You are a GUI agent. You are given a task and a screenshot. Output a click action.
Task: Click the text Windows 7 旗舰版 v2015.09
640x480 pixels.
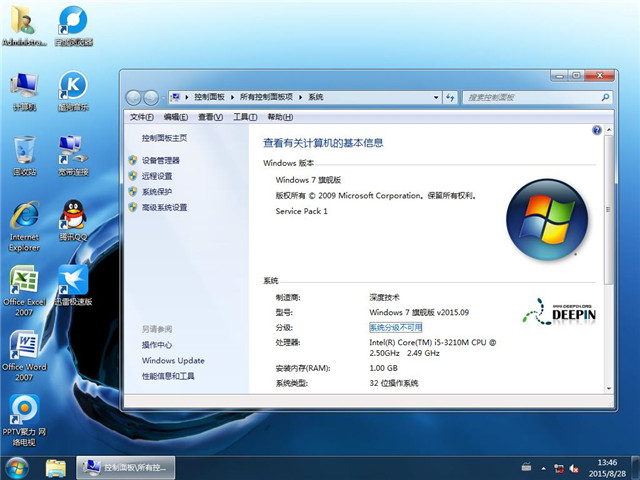(x=419, y=312)
